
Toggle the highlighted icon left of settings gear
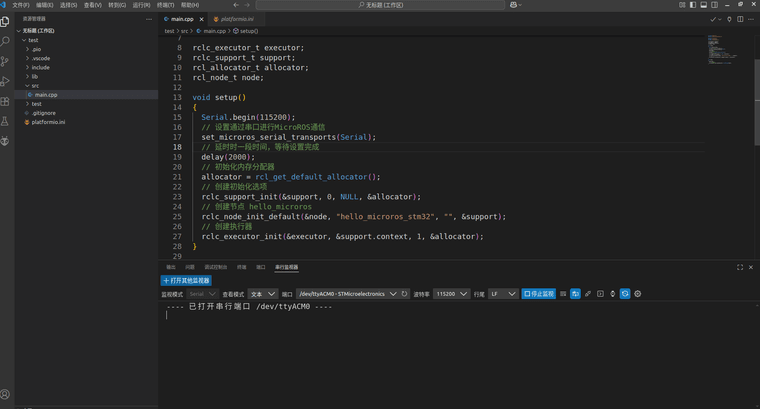click(625, 294)
